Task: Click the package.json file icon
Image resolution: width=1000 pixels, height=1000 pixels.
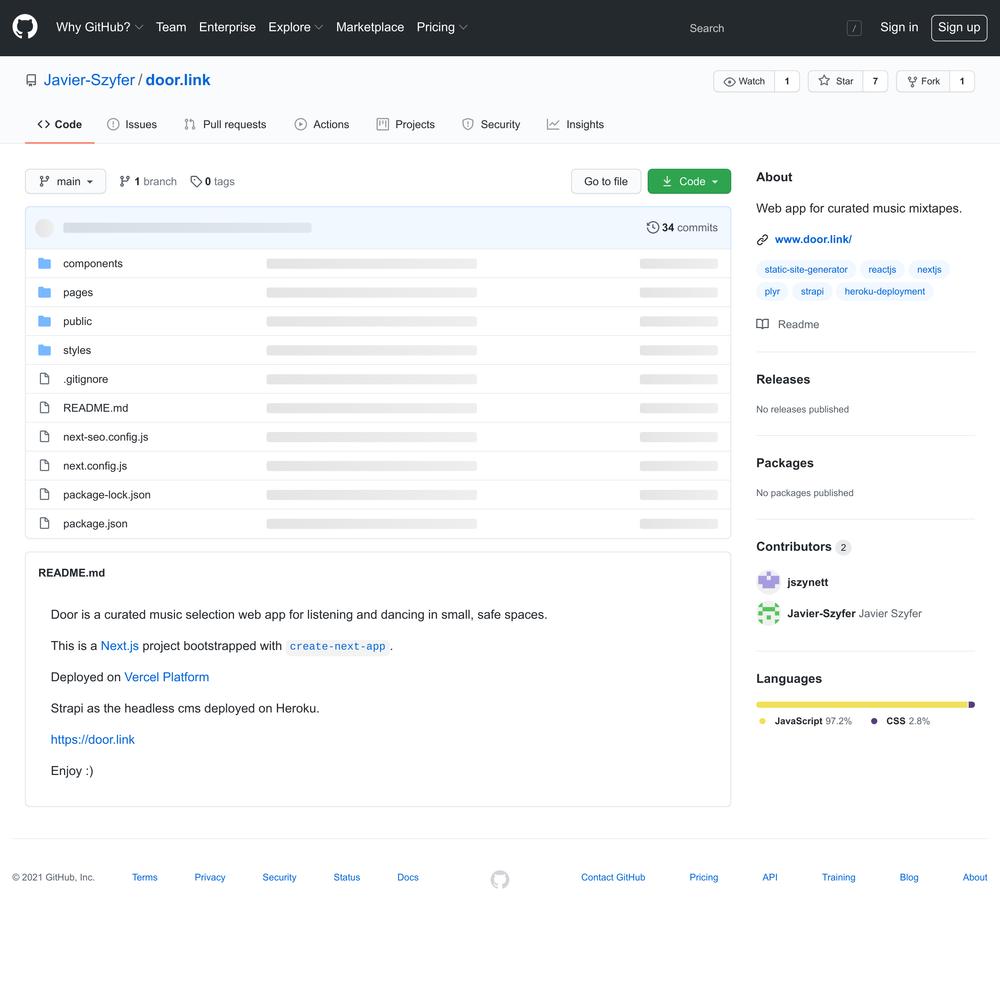Action: [x=44, y=524]
